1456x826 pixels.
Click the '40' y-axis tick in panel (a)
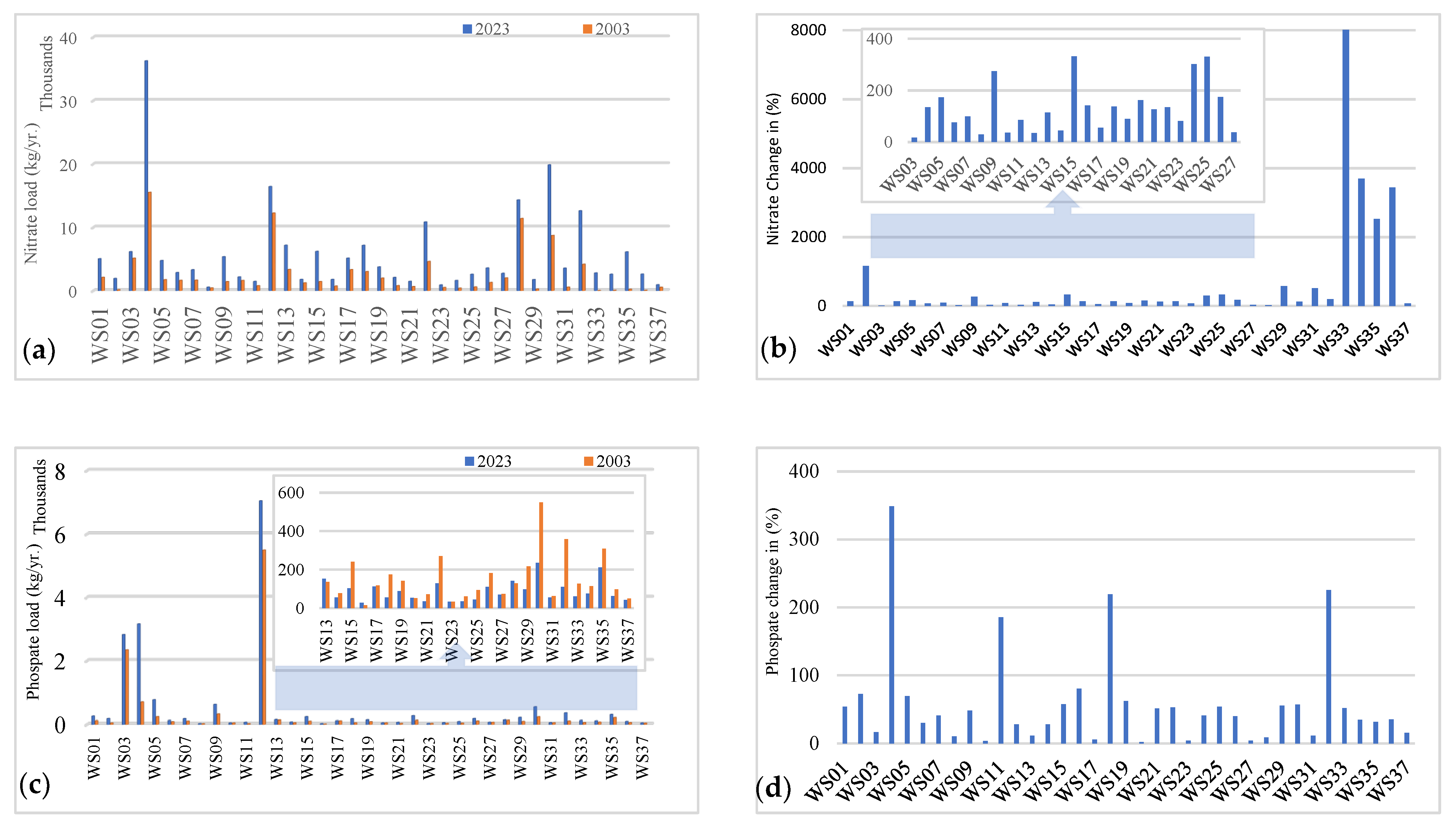point(68,39)
